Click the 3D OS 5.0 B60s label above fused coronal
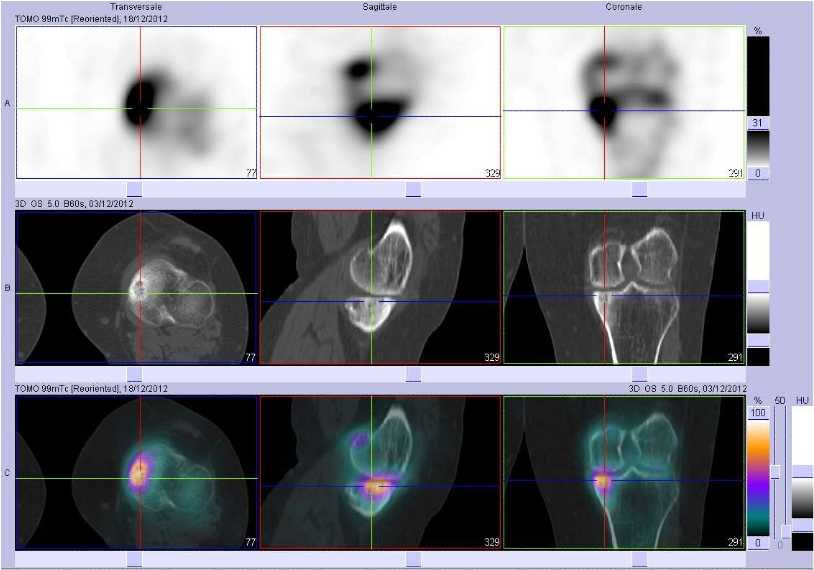This screenshot has height=570, width=814. click(x=687, y=388)
